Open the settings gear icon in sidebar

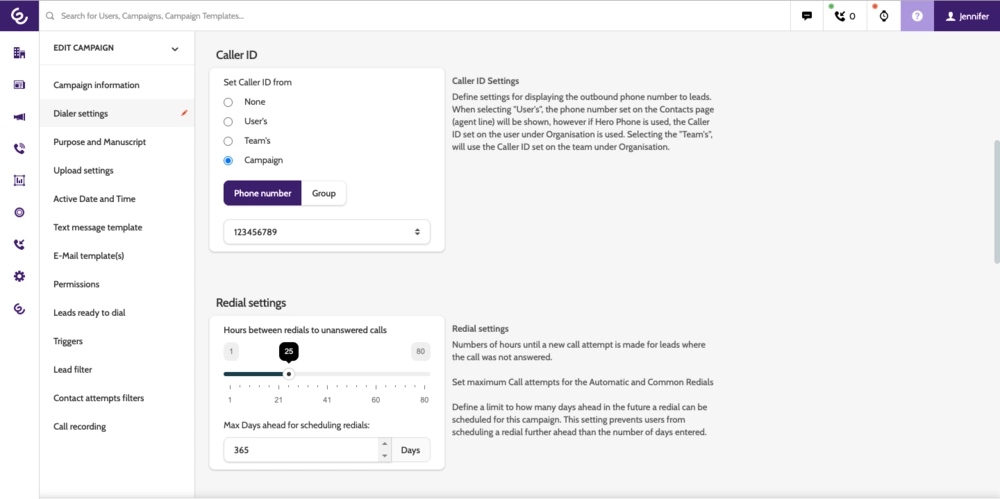click(19, 276)
